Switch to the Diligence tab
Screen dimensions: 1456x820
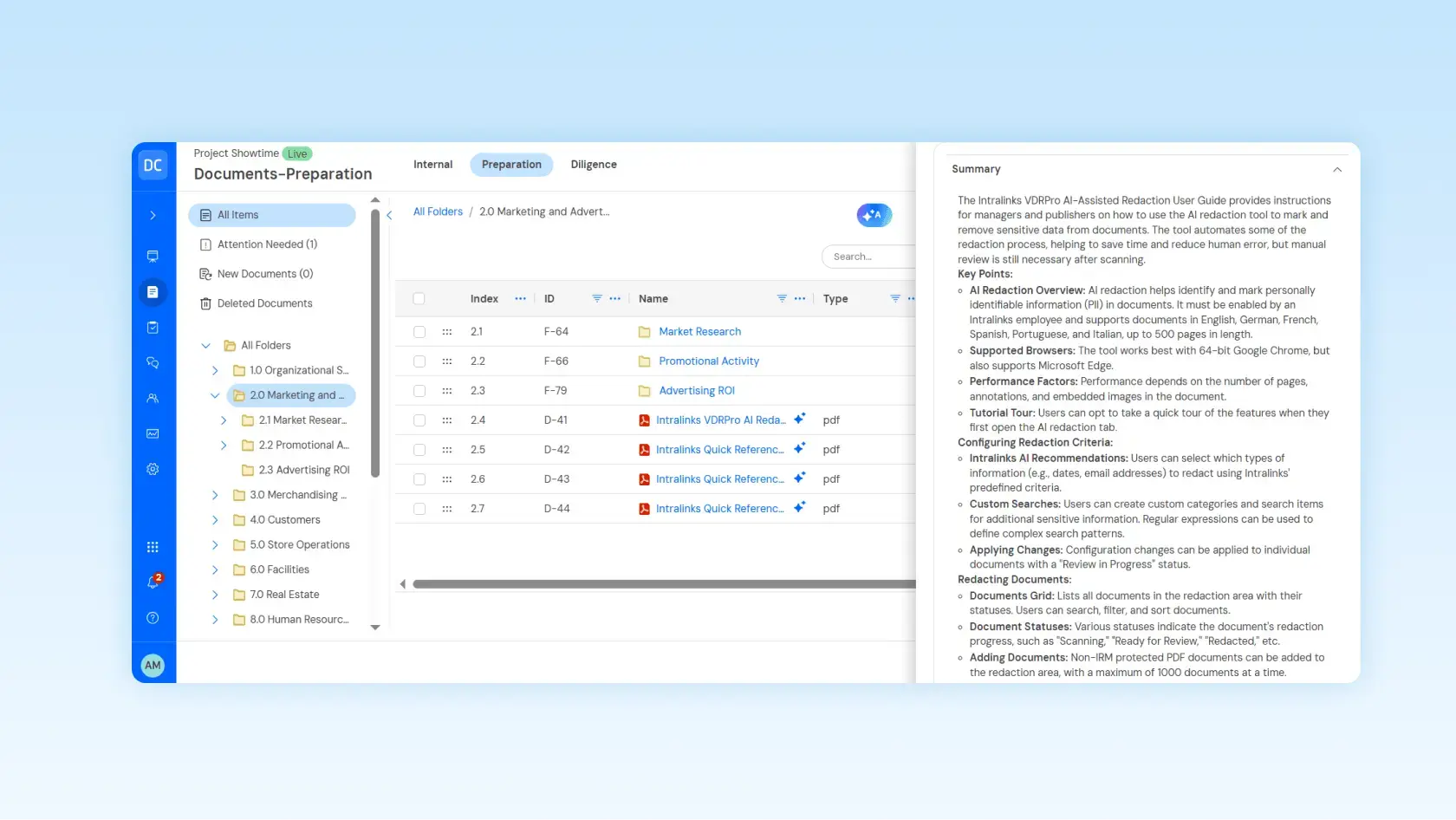(594, 165)
